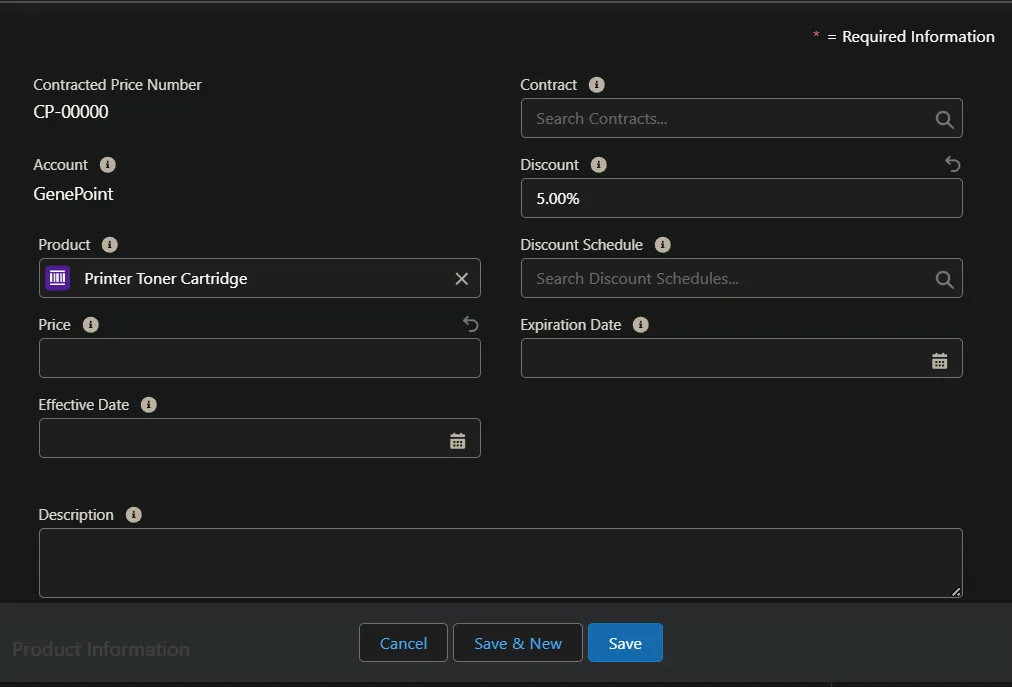1012x687 pixels.
Task: Undo changes to the Price field
Action: 471,324
